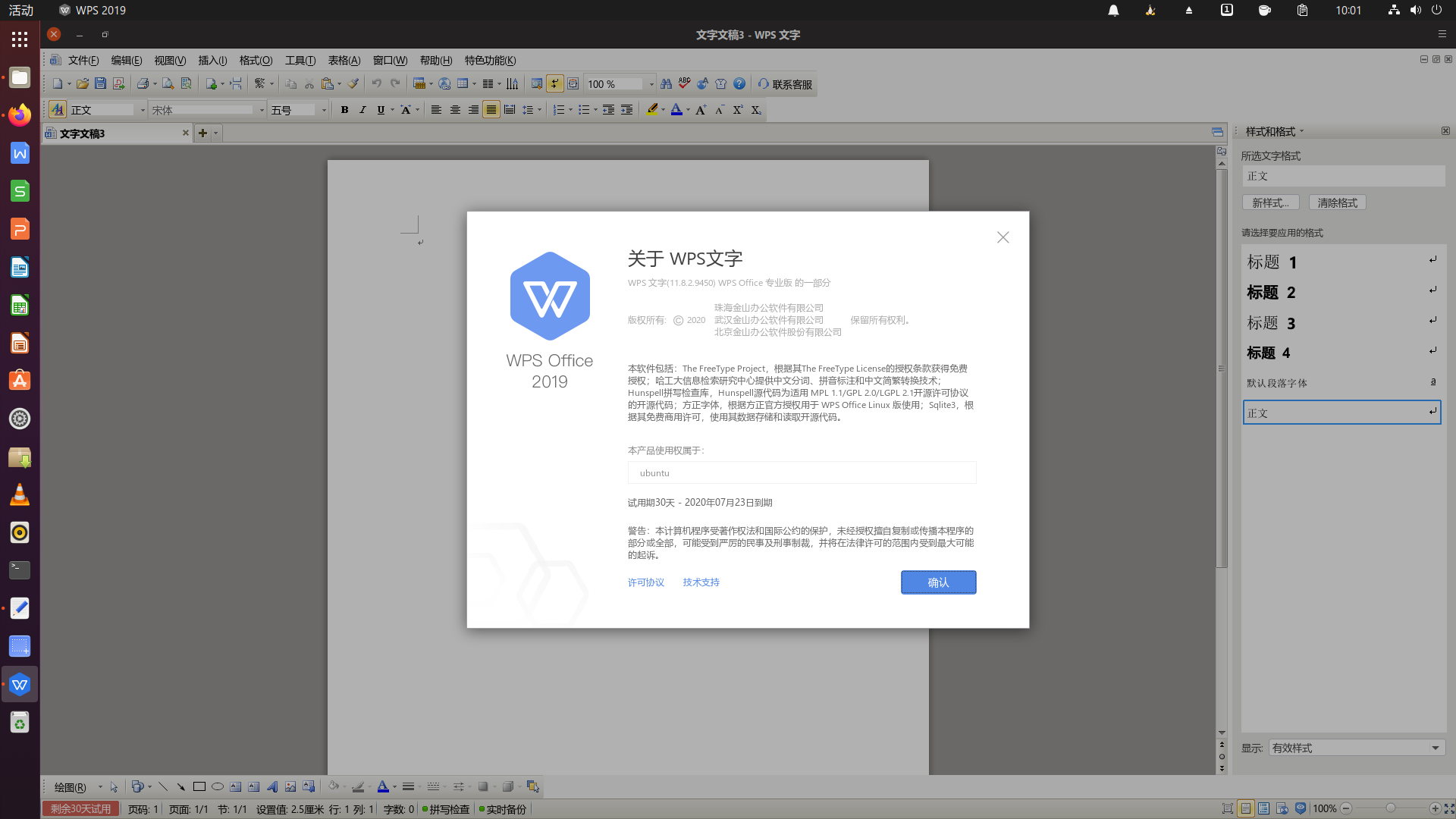The height and width of the screenshot is (819, 1456).
Task: Click the ABC spell check icon
Action: tap(685, 84)
